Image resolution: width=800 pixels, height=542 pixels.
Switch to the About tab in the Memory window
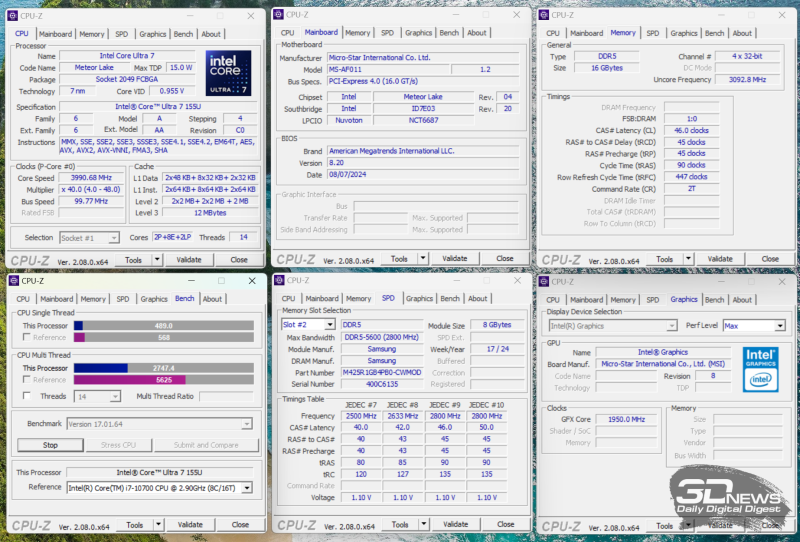point(742,33)
